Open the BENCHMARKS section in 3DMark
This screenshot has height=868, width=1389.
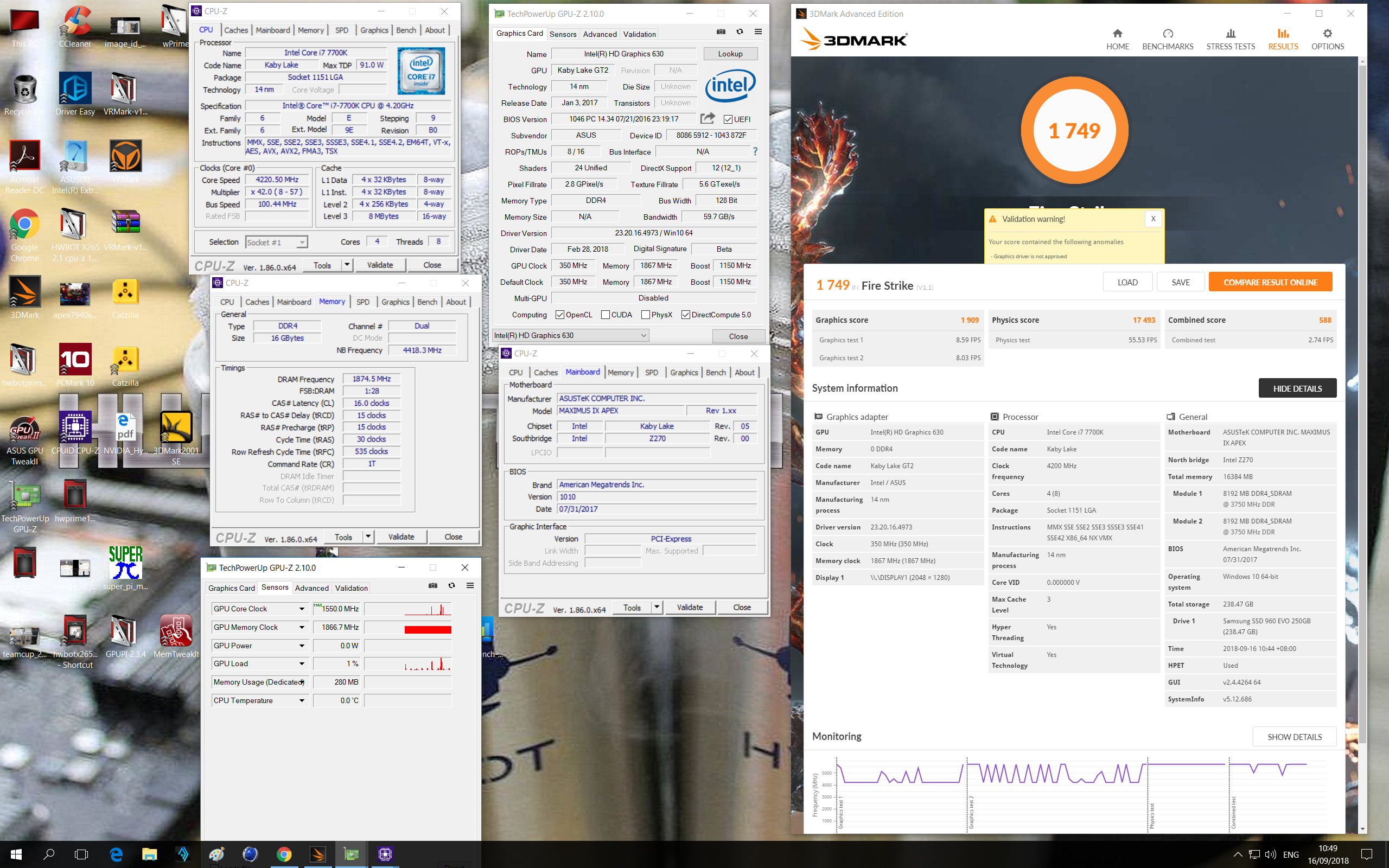(x=1168, y=39)
